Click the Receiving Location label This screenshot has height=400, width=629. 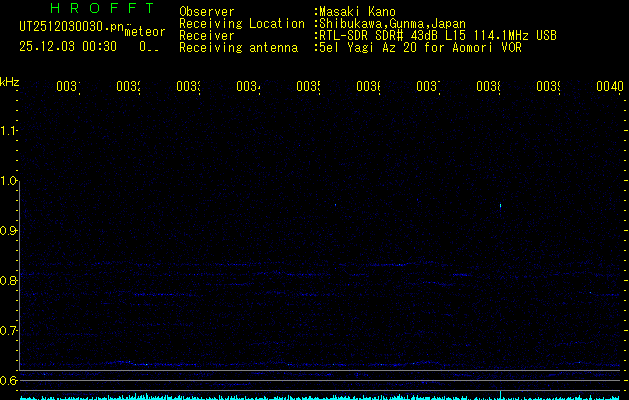pos(242,24)
